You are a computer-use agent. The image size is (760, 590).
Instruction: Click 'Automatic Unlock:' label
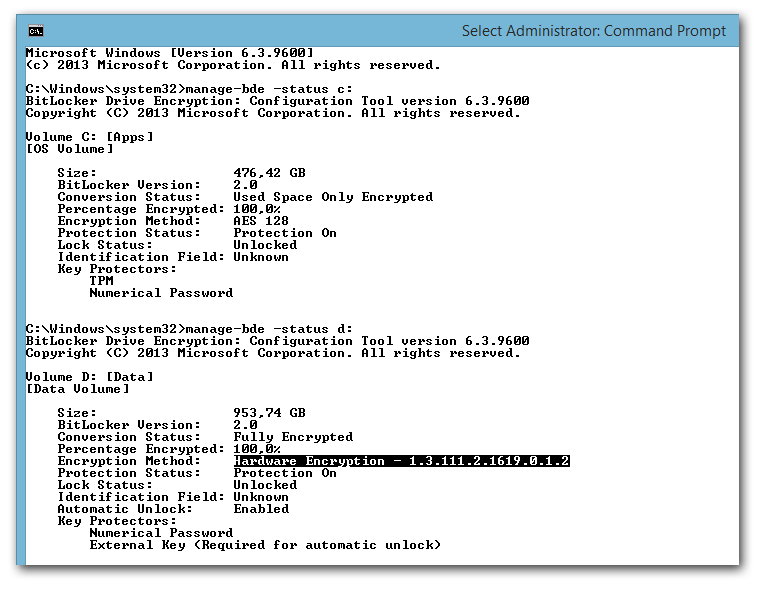(x=125, y=509)
